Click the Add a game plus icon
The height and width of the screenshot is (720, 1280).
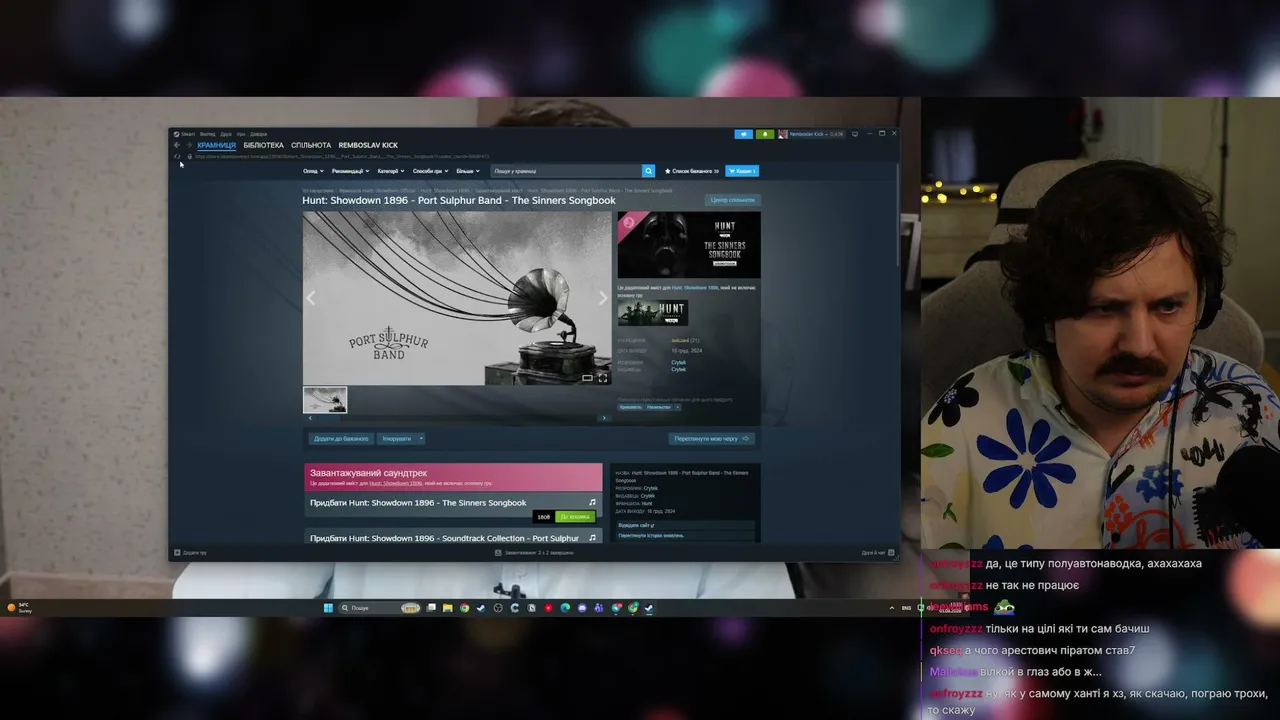[x=177, y=552]
